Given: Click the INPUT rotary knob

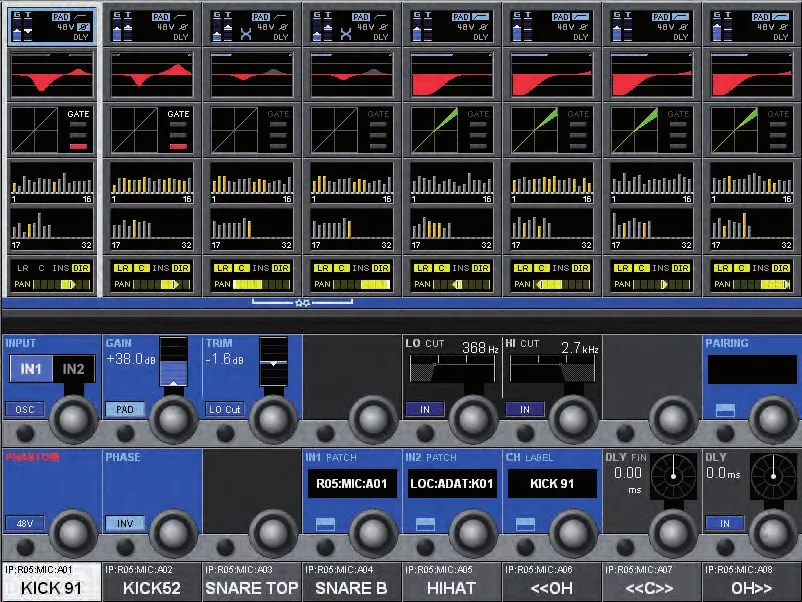Looking at the screenshot, I should point(73,419).
